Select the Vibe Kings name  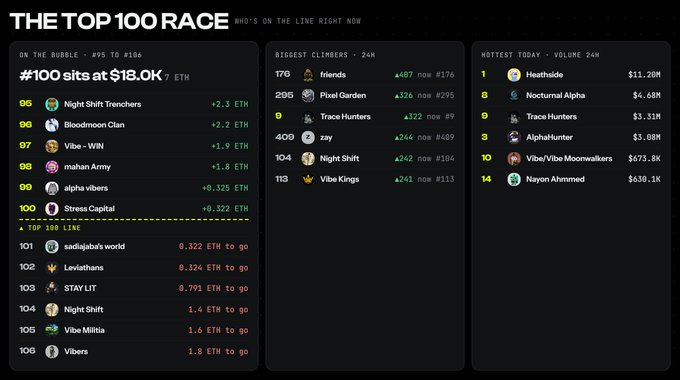coord(339,179)
